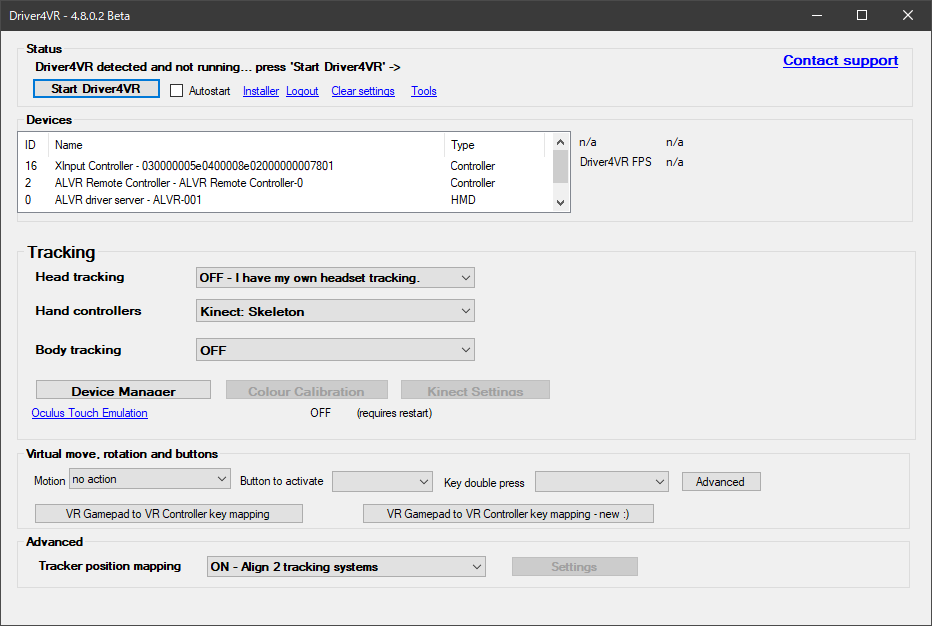Enable the Autostart checkbox
Image resolution: width=932 pixels, height=626 pixels.
coord(177,91)
